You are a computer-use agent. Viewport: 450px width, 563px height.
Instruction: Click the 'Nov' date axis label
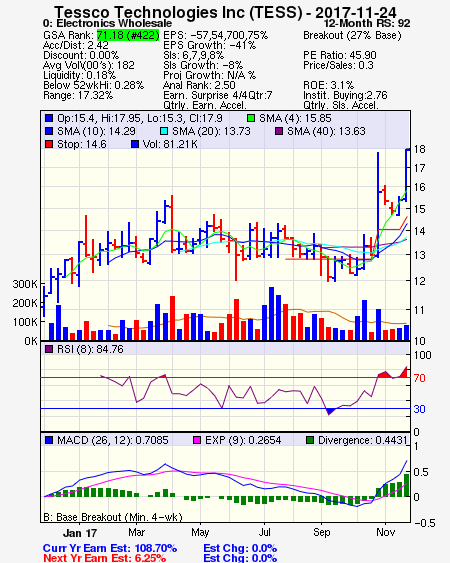click(385, 532)
